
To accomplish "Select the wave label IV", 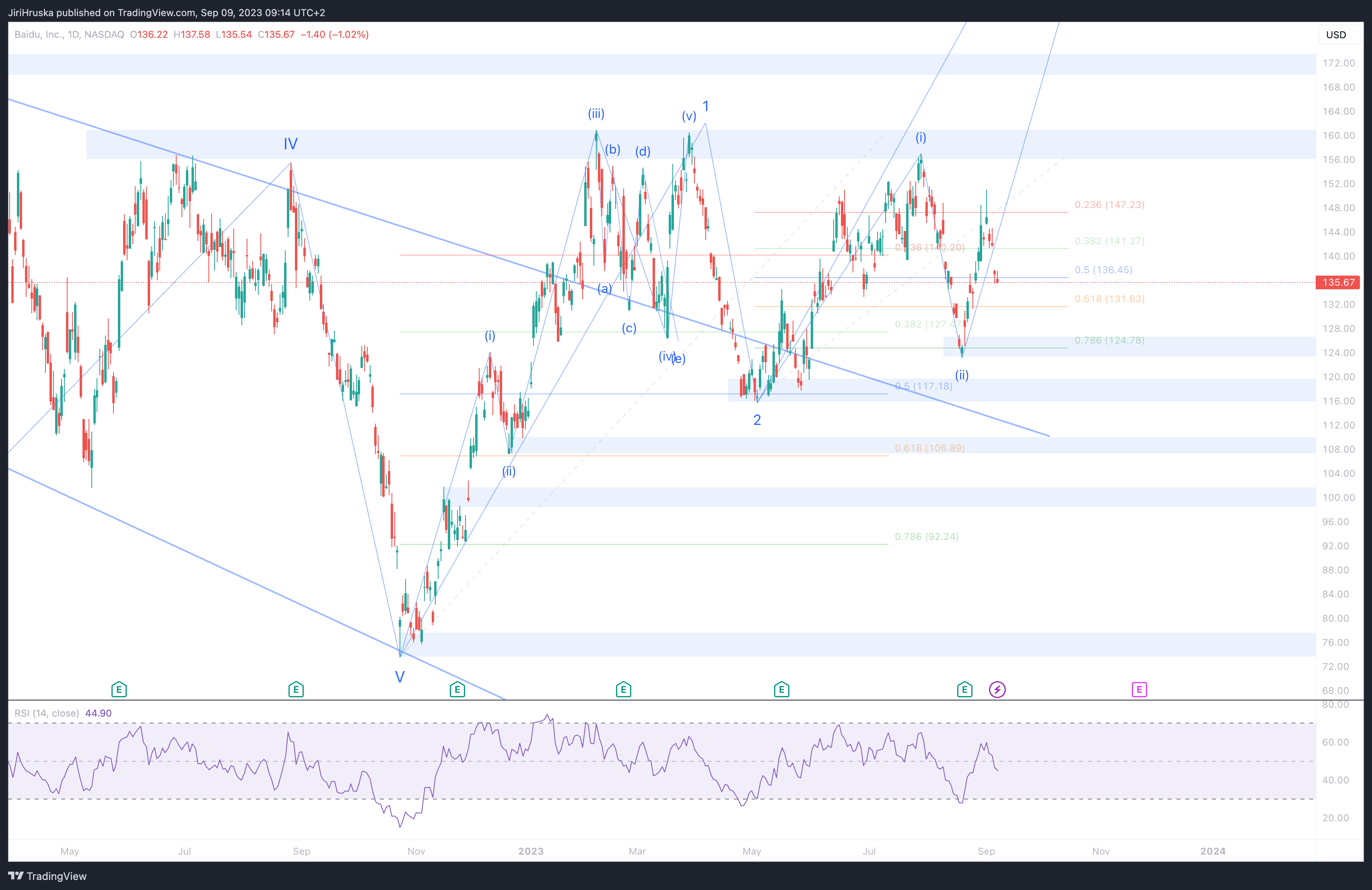I will (290, 144).
